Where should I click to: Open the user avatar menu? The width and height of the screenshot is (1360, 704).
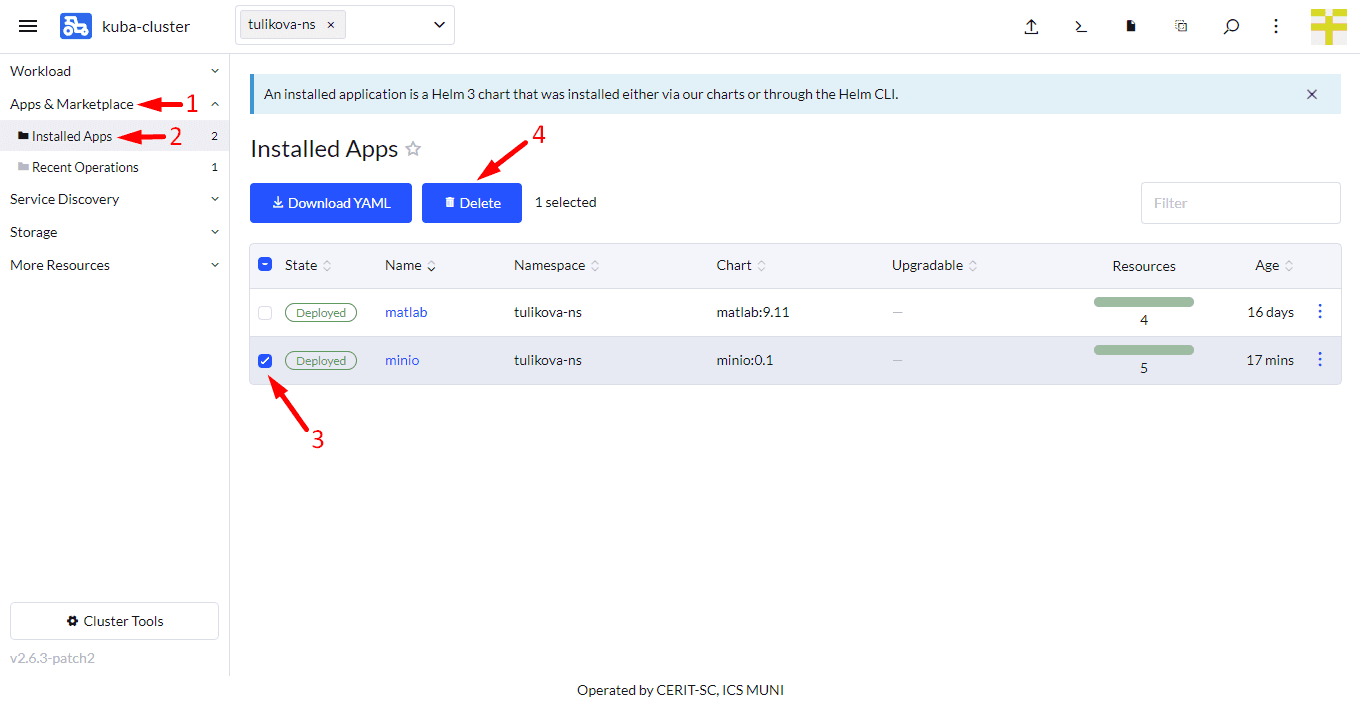[1328, 27]
